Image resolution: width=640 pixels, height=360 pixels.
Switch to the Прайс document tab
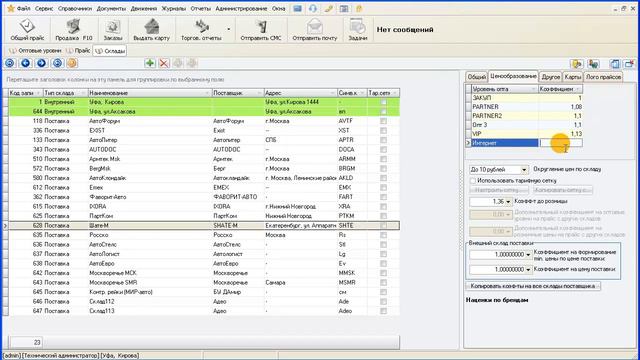pyautogui.click(x=78, y=51)
